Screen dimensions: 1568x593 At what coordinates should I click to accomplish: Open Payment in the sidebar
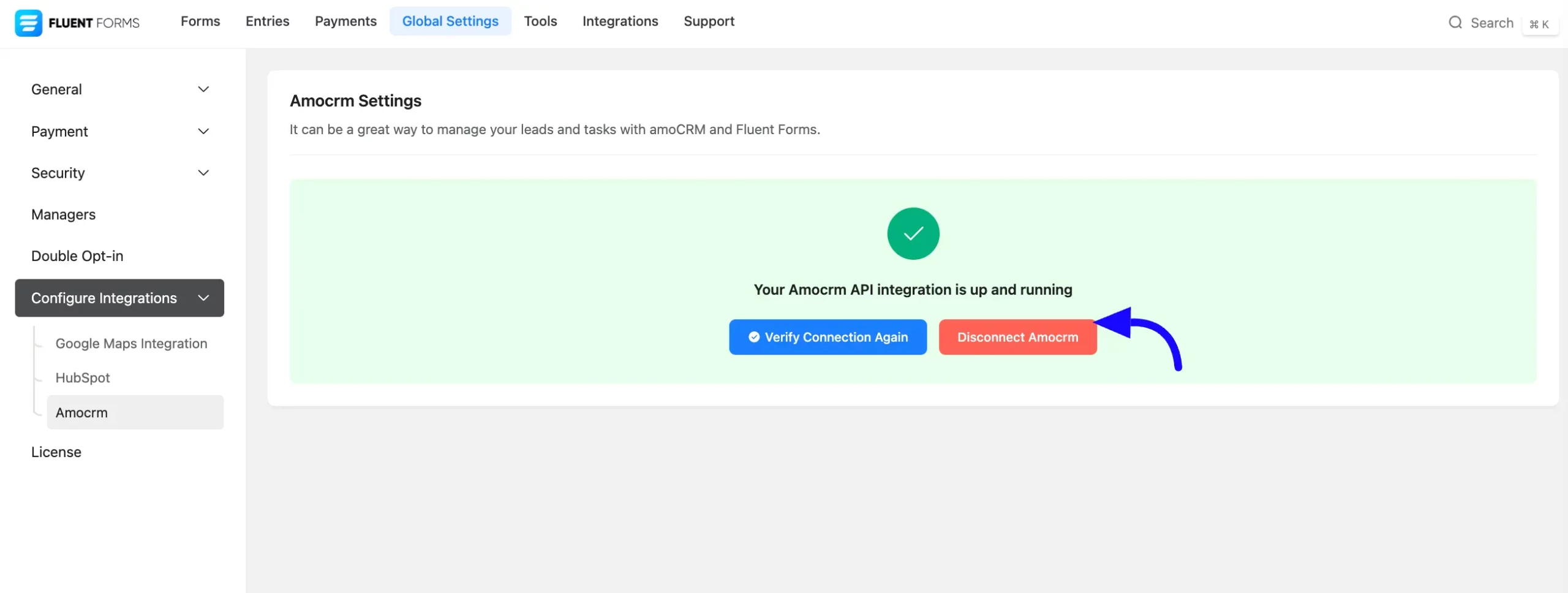point(119,131)
